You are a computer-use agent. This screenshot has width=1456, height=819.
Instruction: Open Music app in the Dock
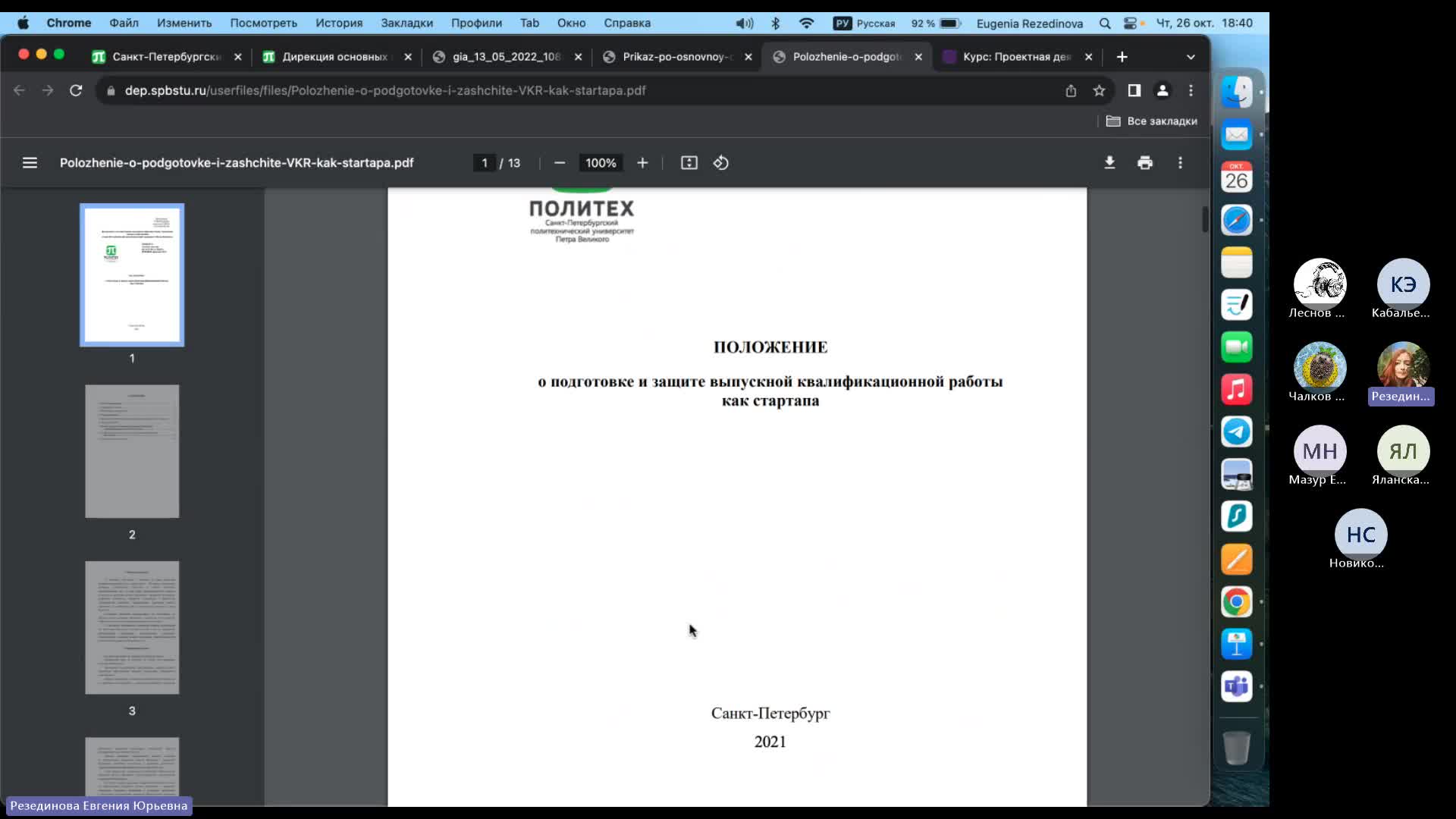click(x=1237, y=390)
